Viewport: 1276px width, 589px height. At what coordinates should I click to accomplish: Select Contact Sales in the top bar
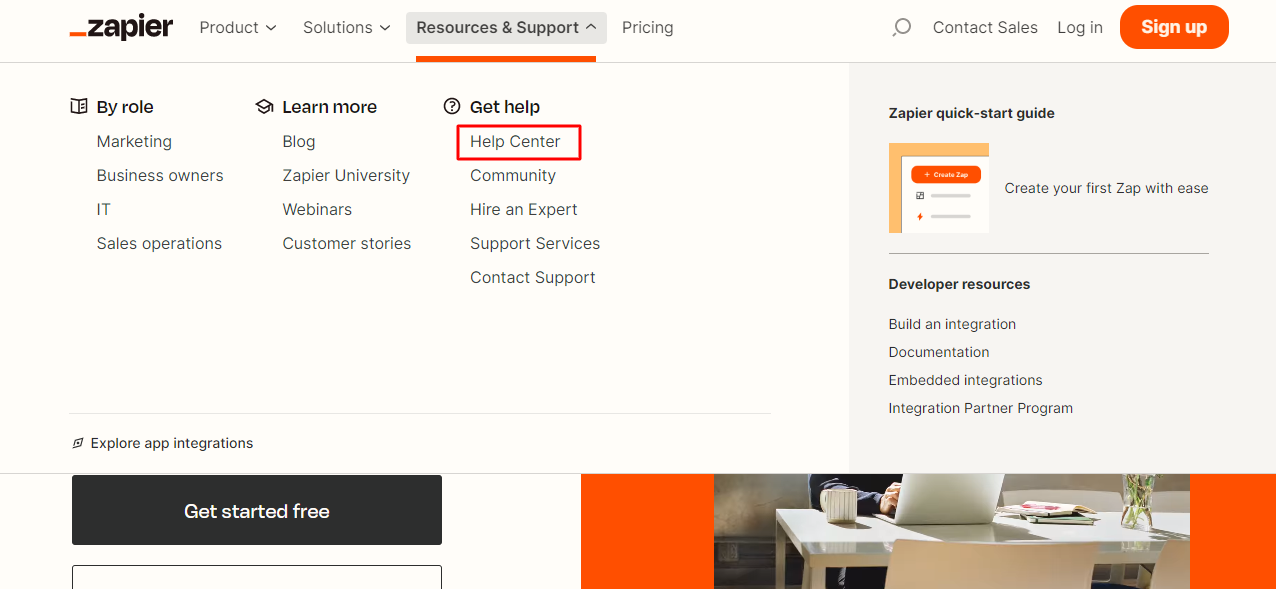click(x=985, y=27)
